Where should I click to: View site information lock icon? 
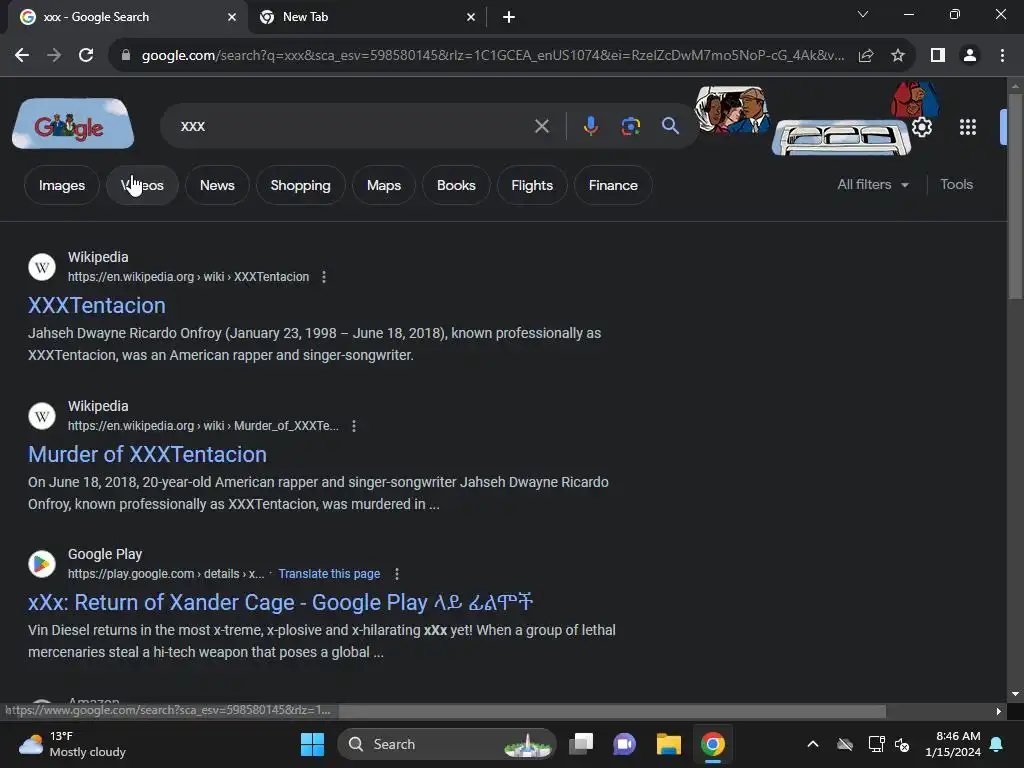[x=126, y=56]
